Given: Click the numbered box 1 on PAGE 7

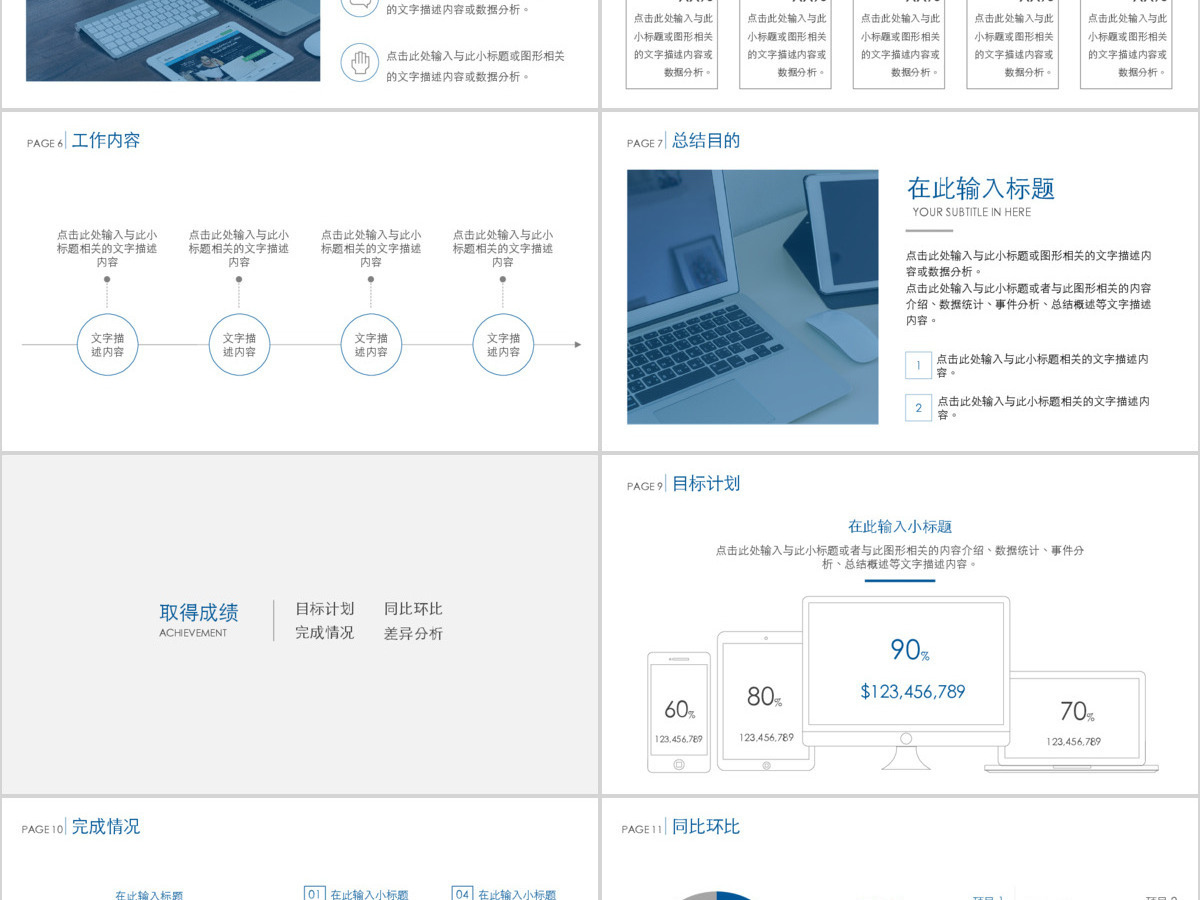Looking at the screenshot, I should pyautogui.click(x=918, y=365).
